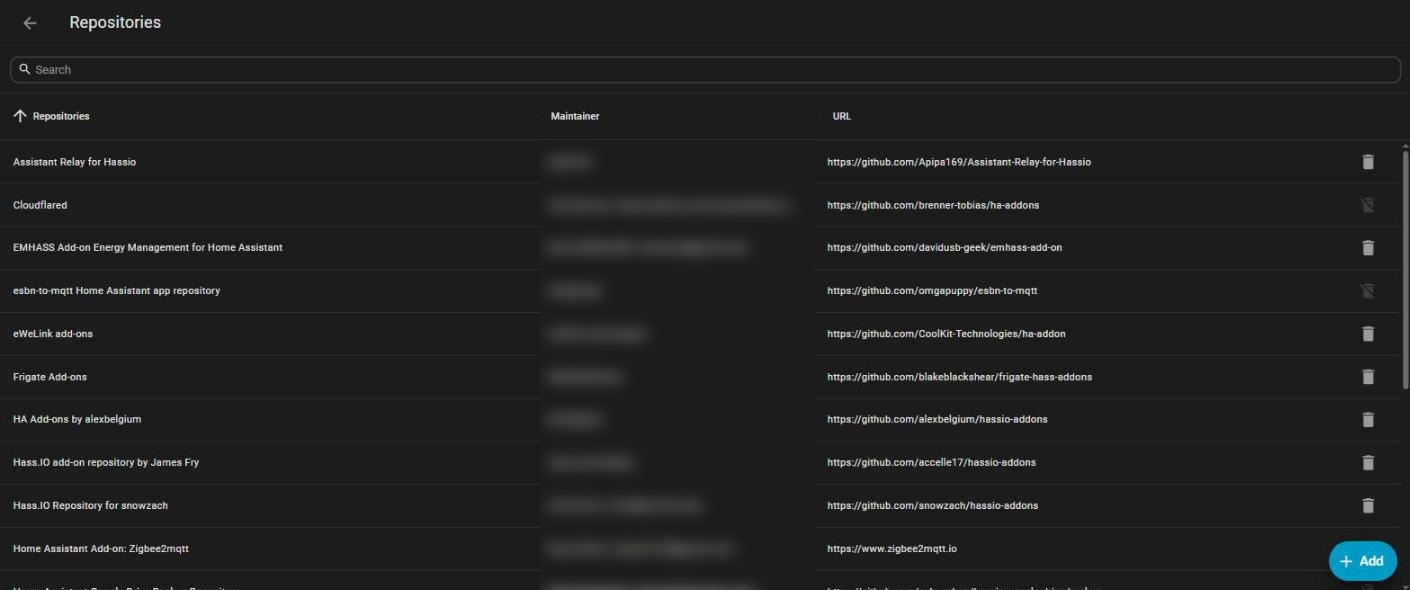Click the snowzach/hassio-addons URL

click(x=933, y=506)
